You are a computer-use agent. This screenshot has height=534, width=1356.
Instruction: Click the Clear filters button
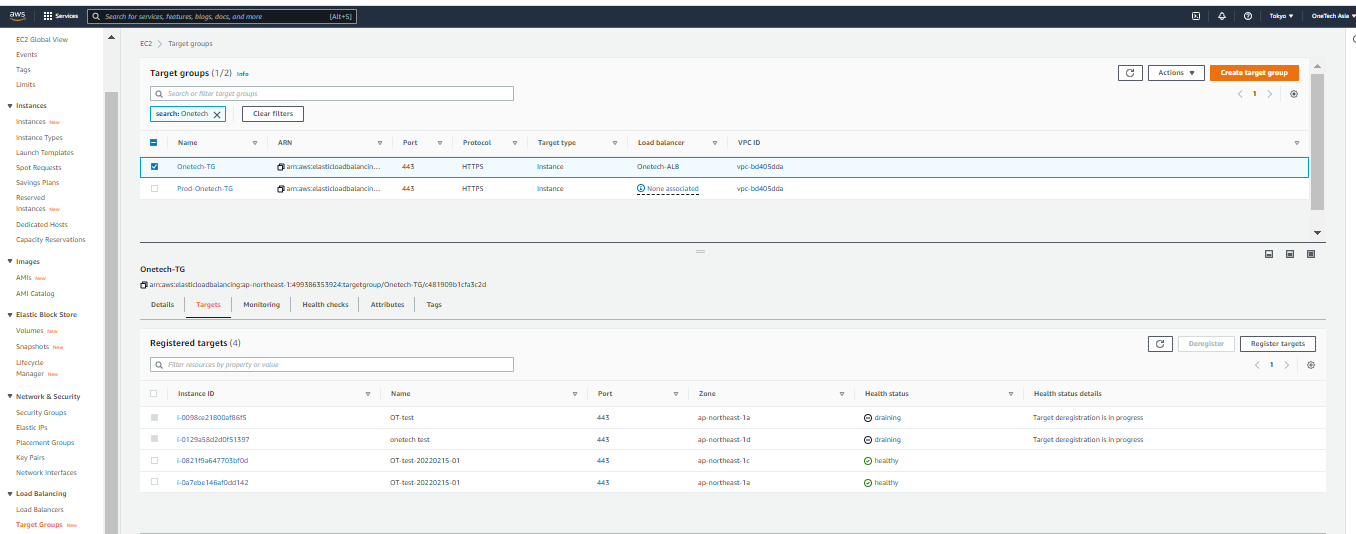[273, 114]
